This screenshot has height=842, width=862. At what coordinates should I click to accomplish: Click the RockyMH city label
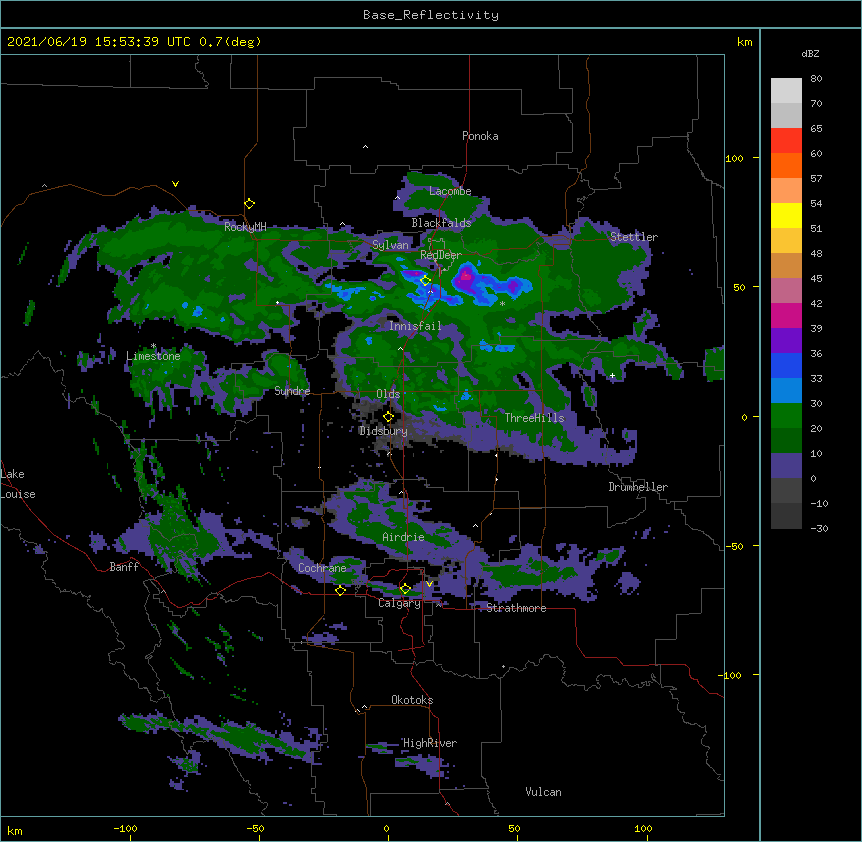[x=245, y=226]
